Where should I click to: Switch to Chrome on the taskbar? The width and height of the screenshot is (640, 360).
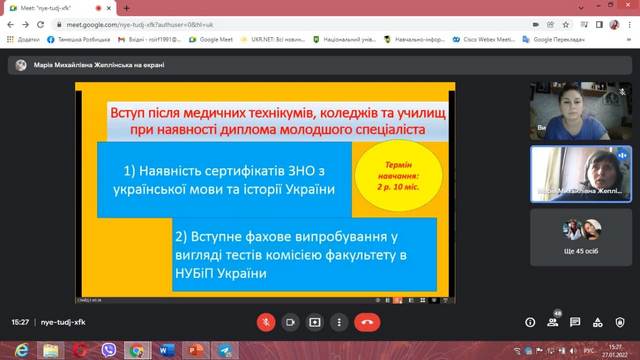(x=138, y=351)
